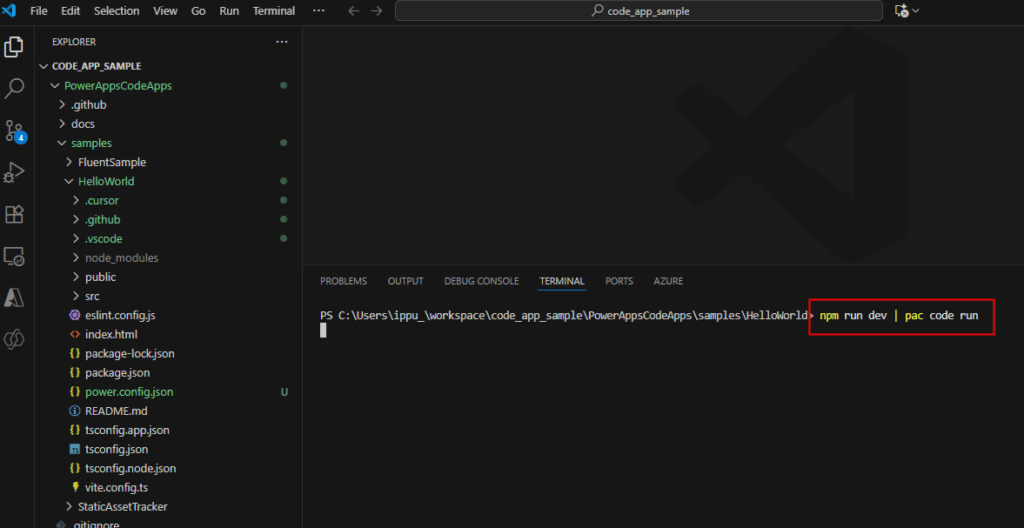Screen dimensions: 1024x528
Task: Open the View menu
Action: point(165,10)
